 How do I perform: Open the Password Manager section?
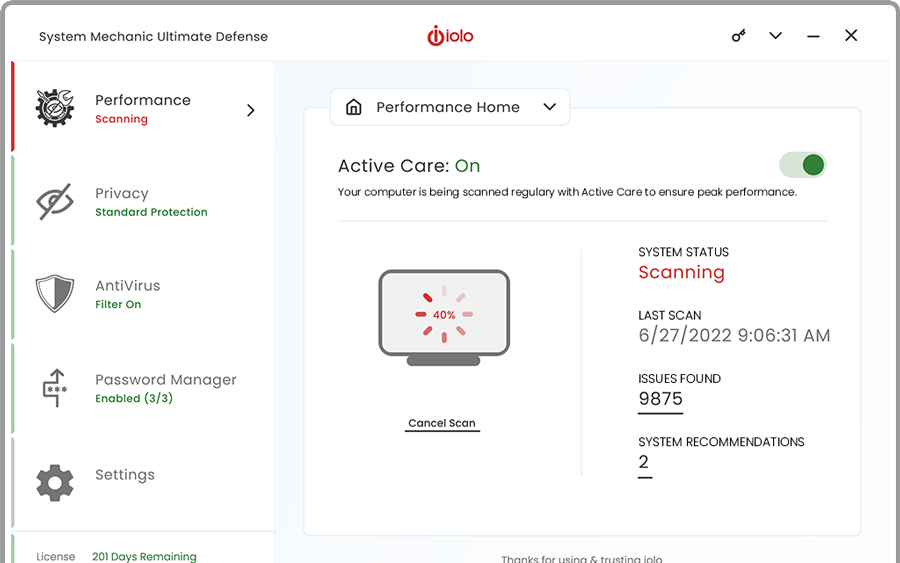click(166, 379)
